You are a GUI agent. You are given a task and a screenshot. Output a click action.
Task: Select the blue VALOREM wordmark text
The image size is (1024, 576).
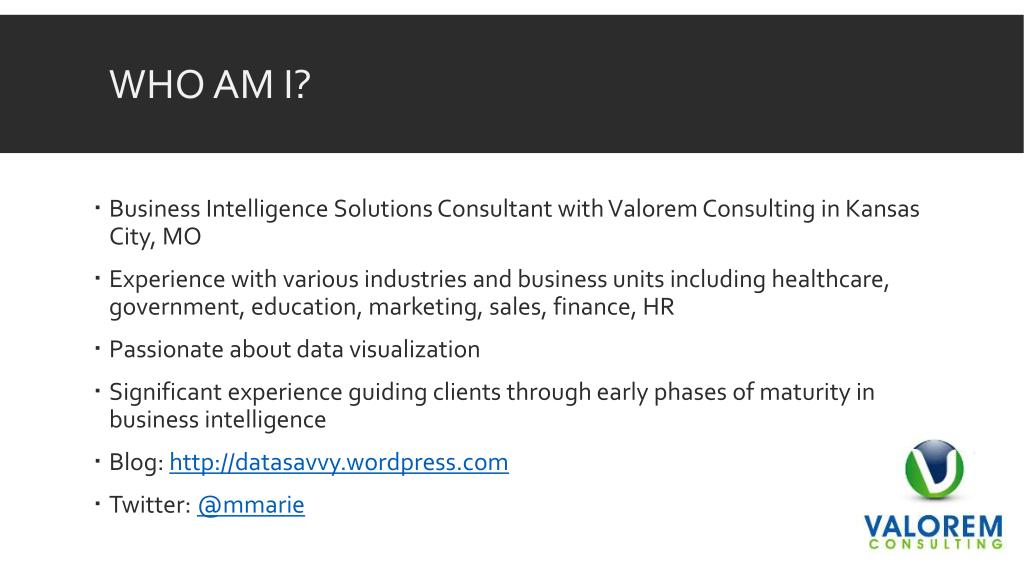tap(933, 526)
